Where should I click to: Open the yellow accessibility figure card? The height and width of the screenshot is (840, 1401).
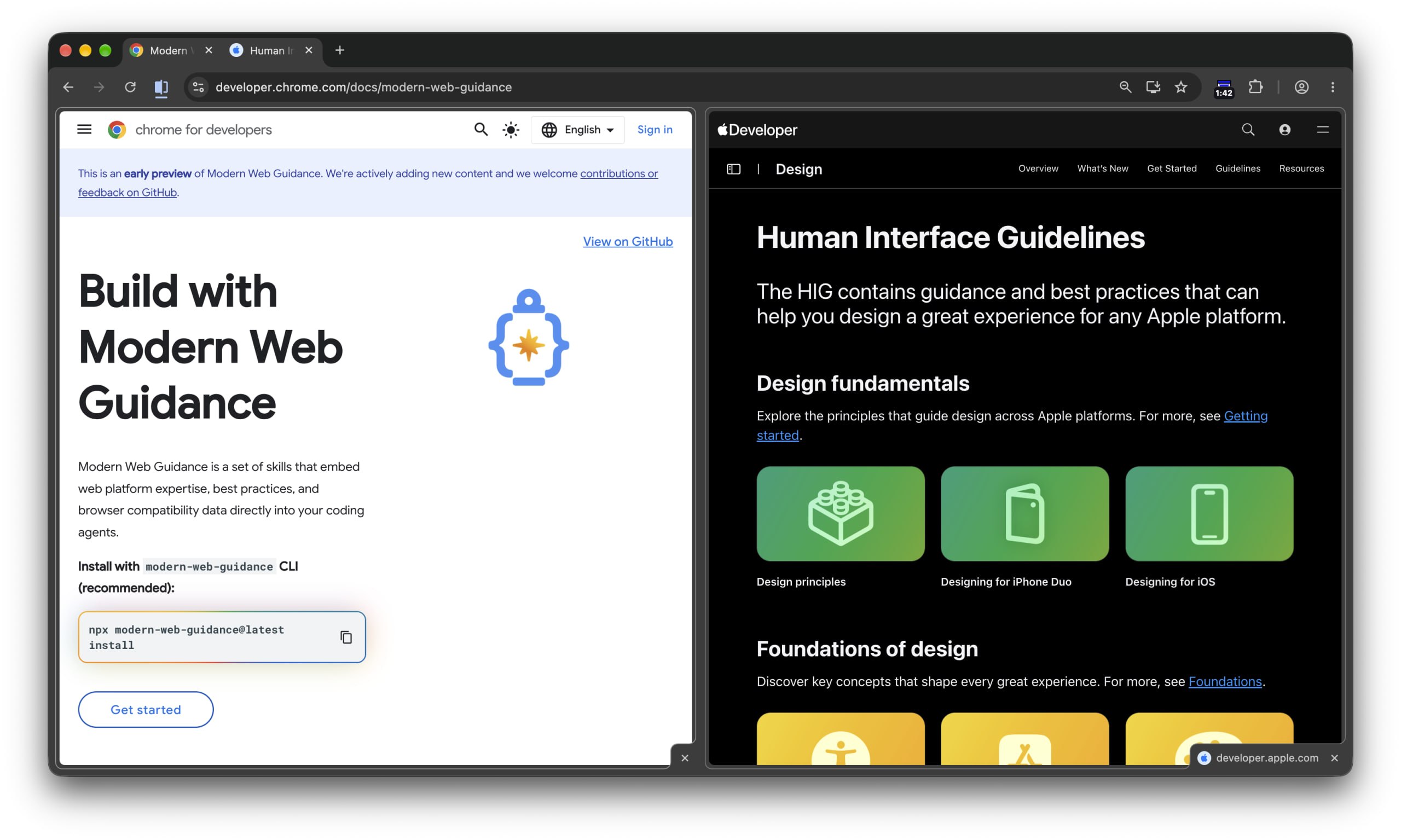coord(841,739)
